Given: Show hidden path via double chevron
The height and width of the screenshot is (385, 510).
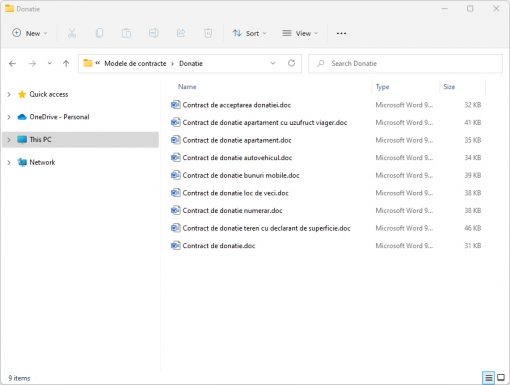Looking at the screenshot, I should coord(98,63).
